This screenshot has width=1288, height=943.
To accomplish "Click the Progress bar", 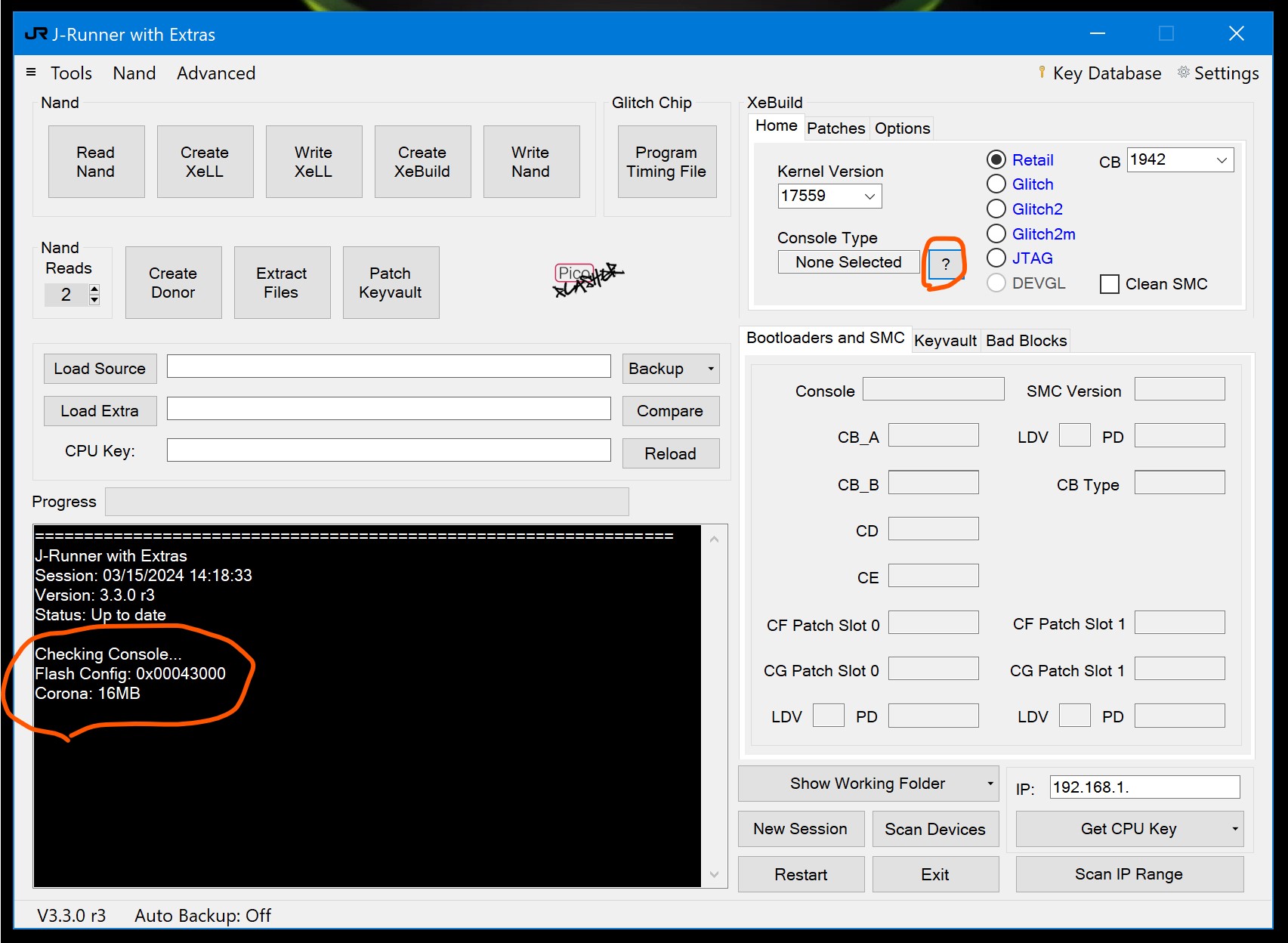I will (366, 502).
